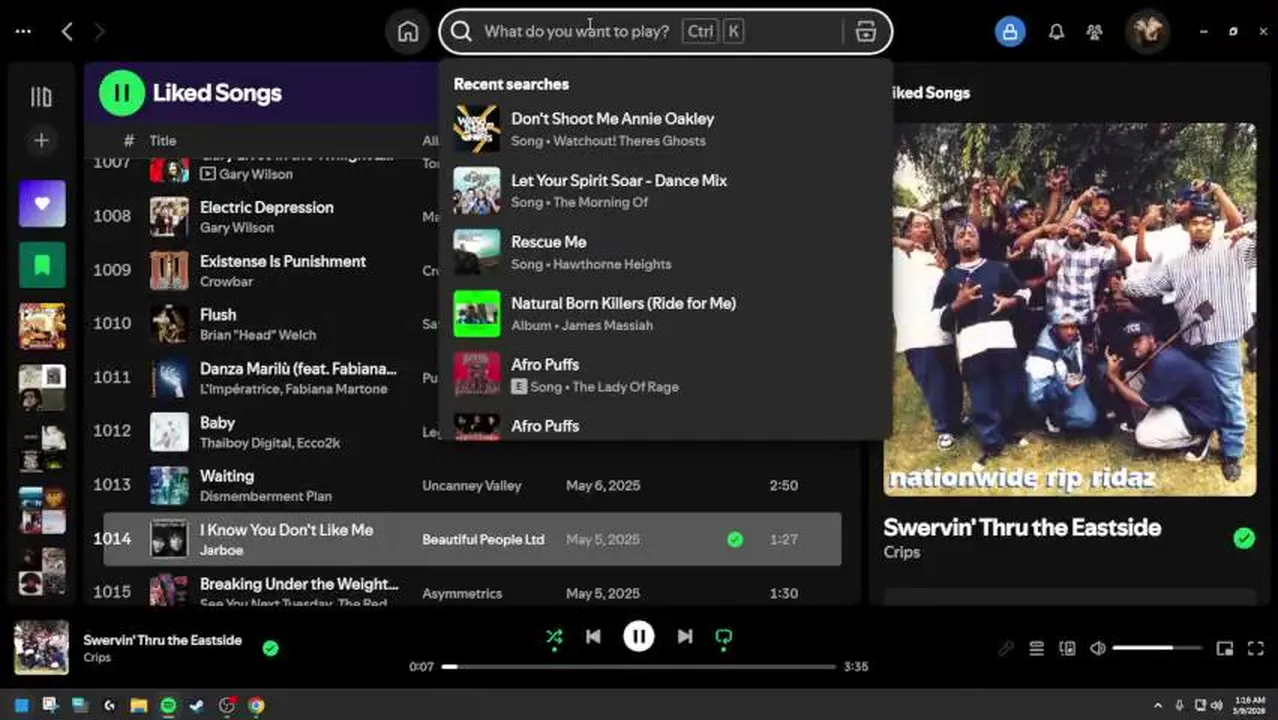Click the nationwide rip ridaz album art

tap(1070, 310)
